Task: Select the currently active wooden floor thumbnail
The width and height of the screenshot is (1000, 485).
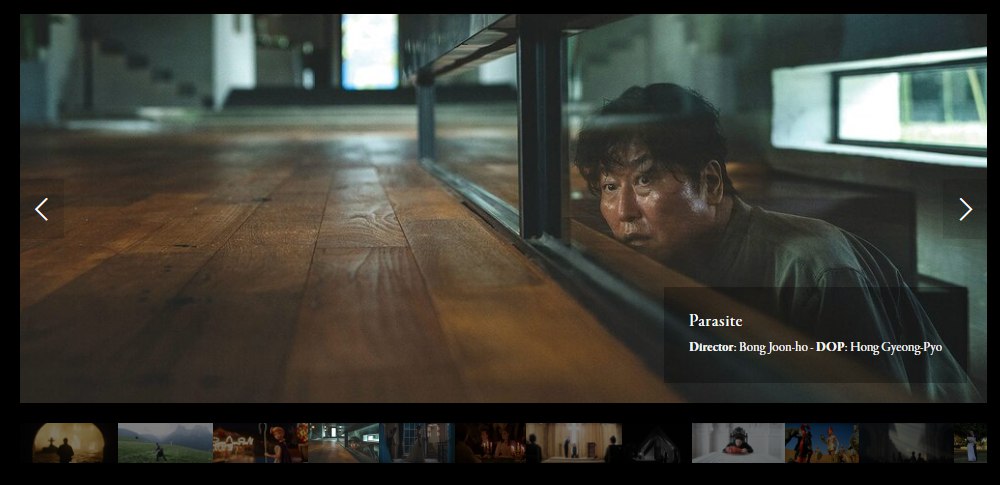Action: click(x=344, y=443)
